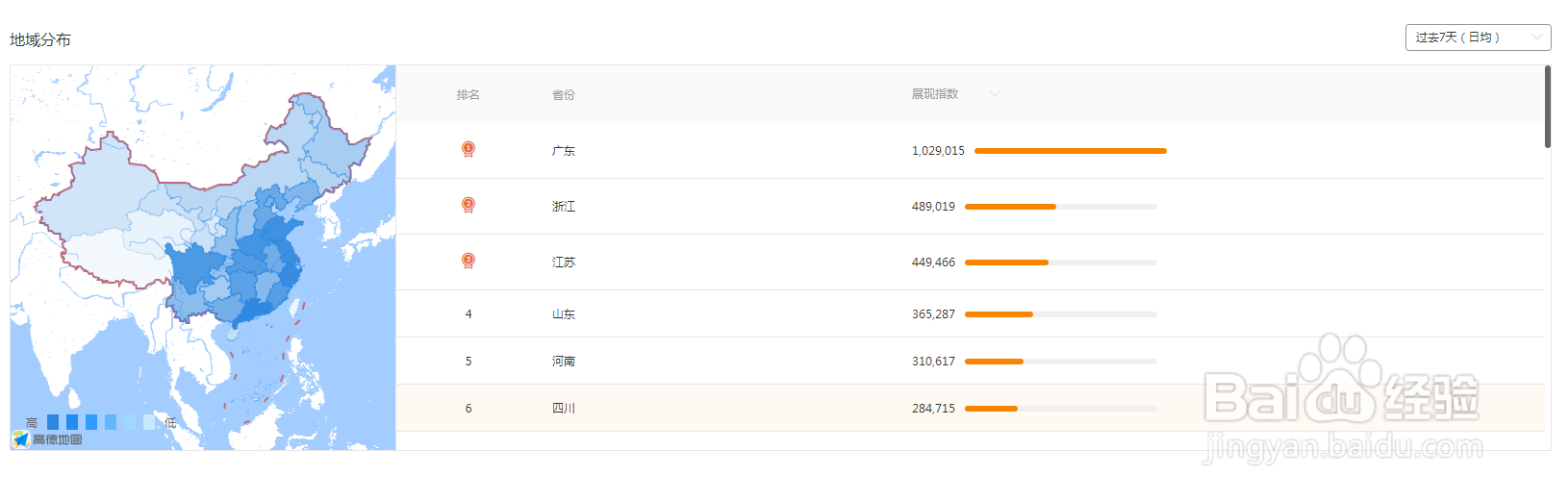Sort by the 展现指数 column header

point(935,94)
